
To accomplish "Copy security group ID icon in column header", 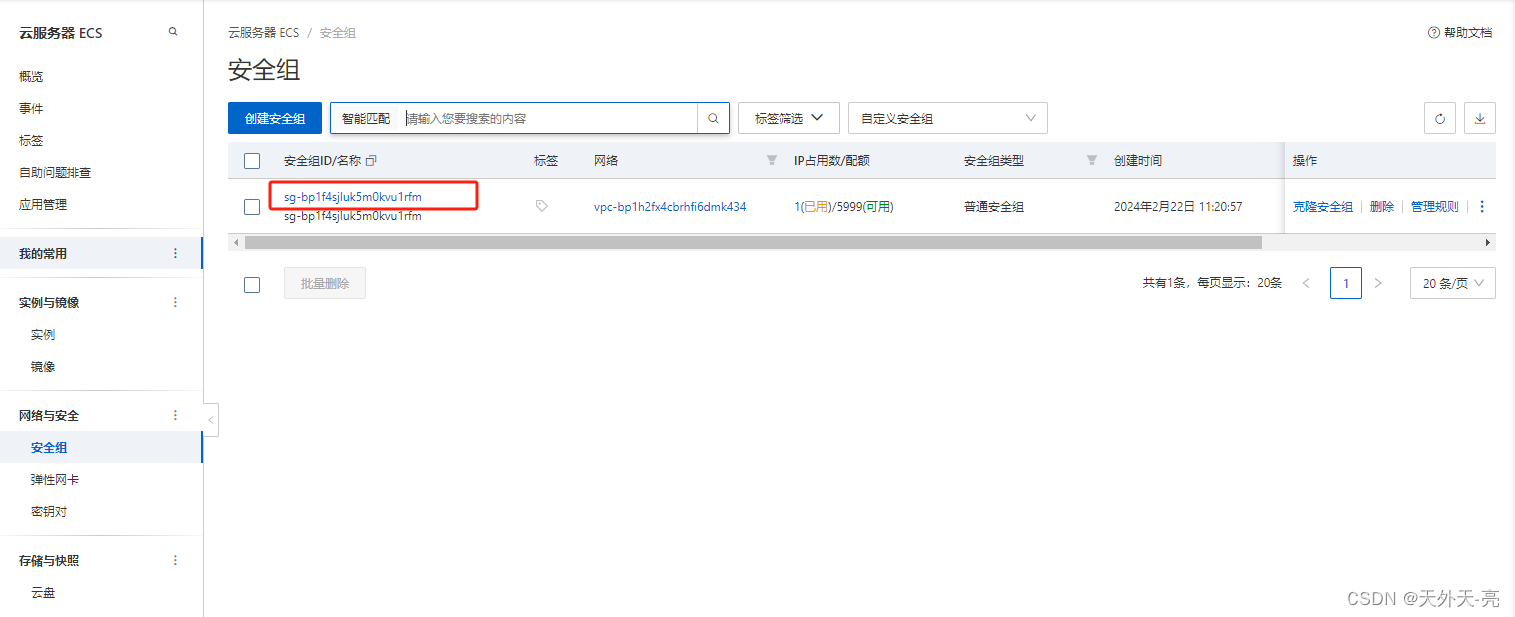I will tap(371, 160).
